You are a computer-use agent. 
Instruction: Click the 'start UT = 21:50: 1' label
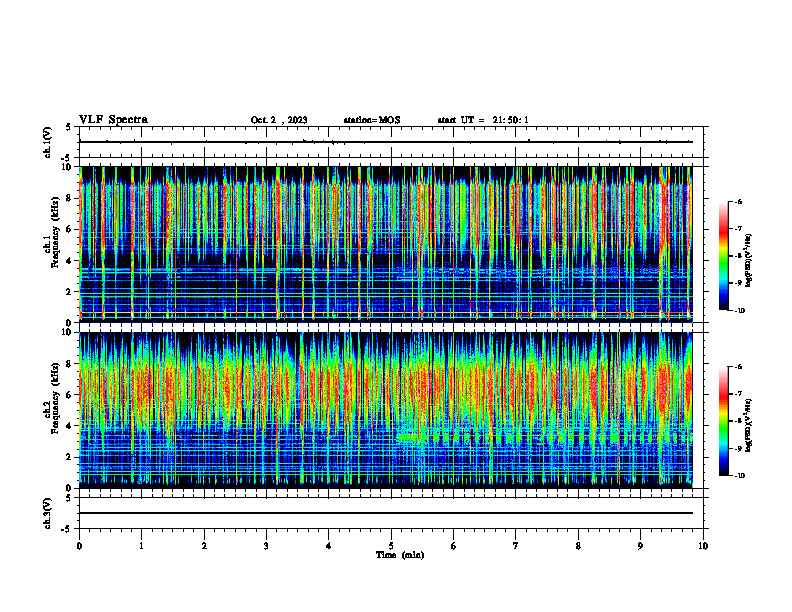pyautogui.click(x=483, y=120)
